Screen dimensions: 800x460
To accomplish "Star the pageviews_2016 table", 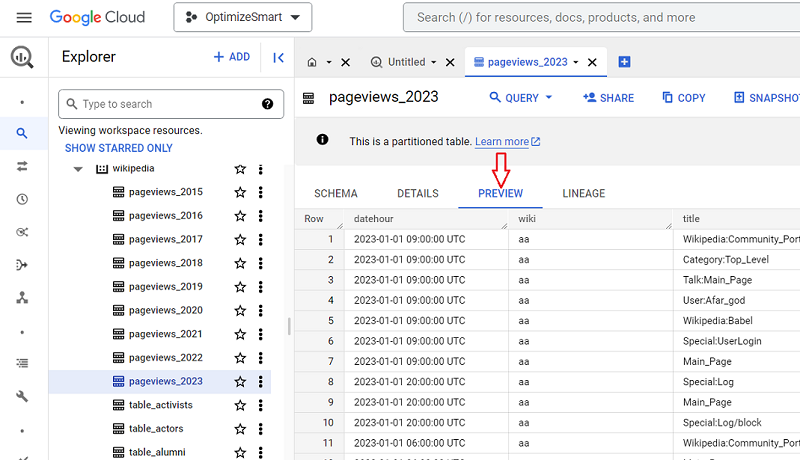I will [240, 216].
